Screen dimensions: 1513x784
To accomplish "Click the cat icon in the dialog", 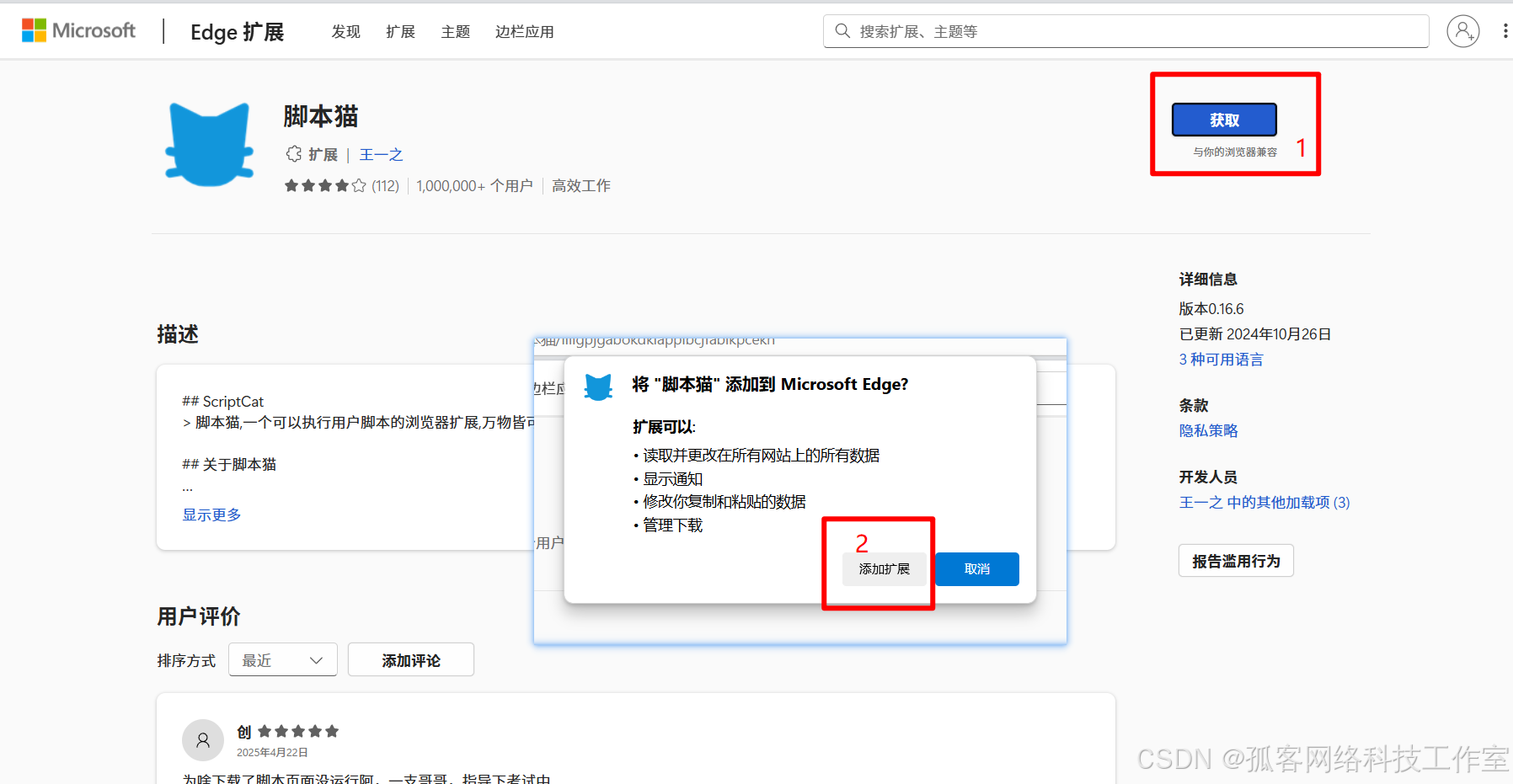I will (x=598, y=387).
